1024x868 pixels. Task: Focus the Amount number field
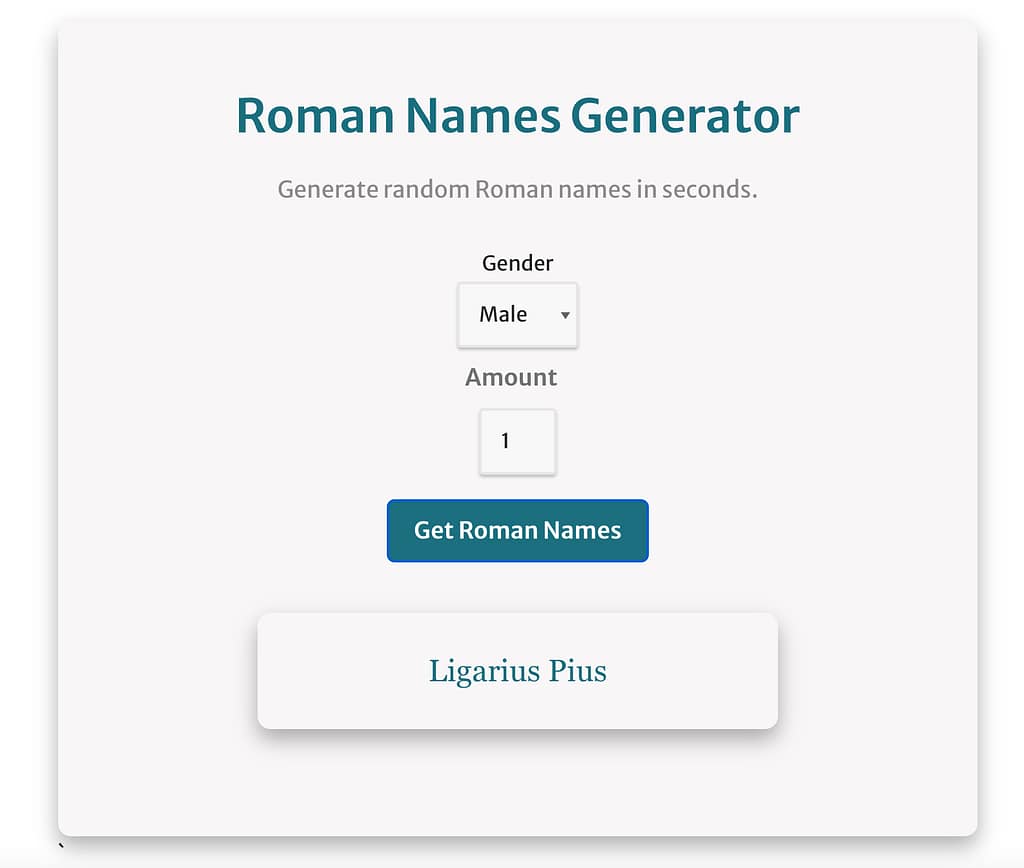[x=517, y=441]
